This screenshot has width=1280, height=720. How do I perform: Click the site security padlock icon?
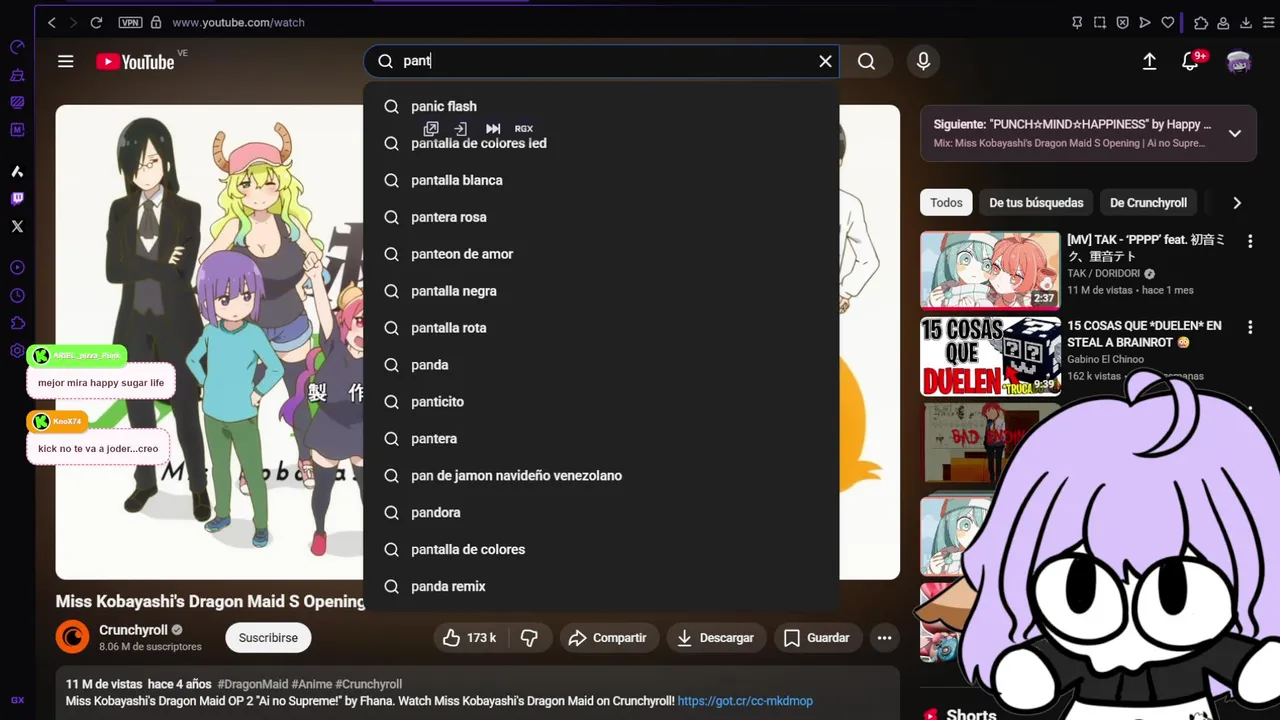click(x=155, y=22)
